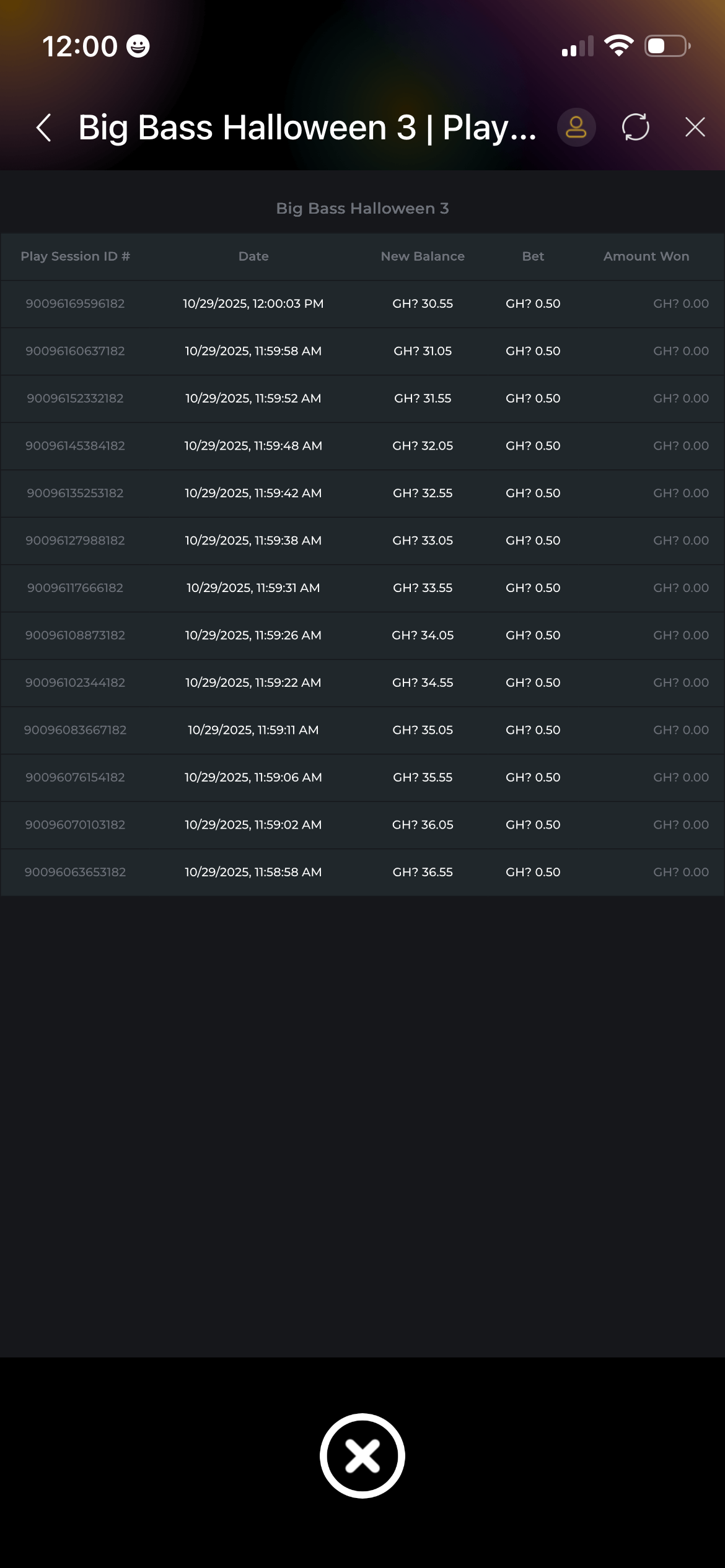
Task: Tap the battery indicator in the status bar
Action: click(667, 46)
